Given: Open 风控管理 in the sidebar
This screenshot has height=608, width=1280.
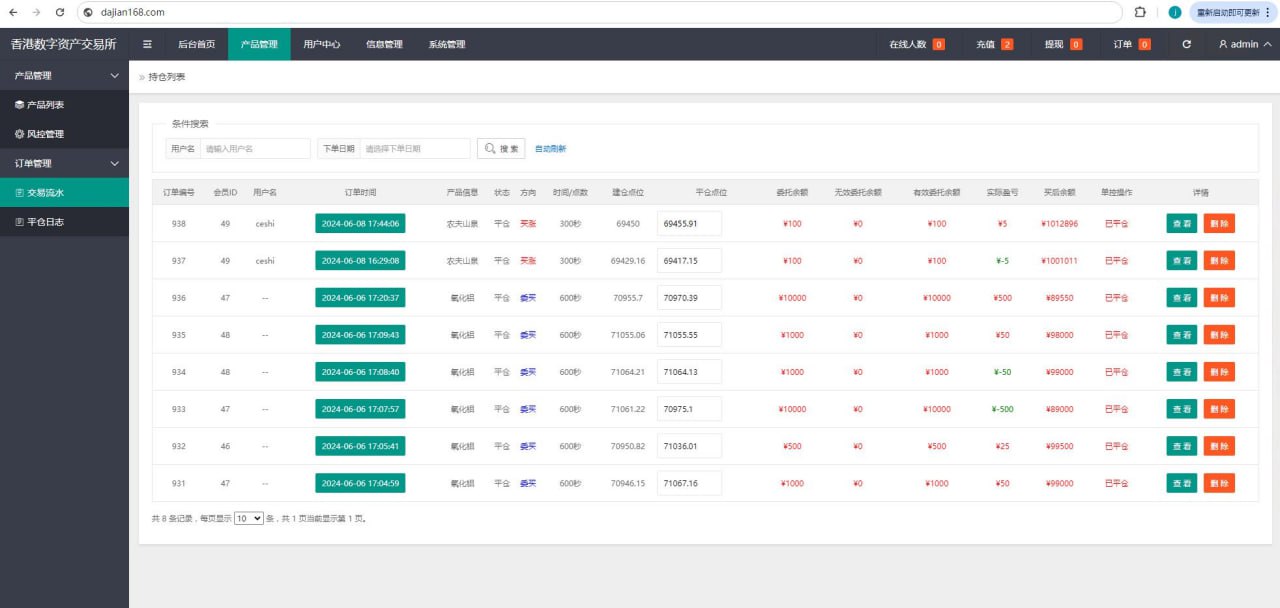Looking at the screenshot, I should point(45,134).
